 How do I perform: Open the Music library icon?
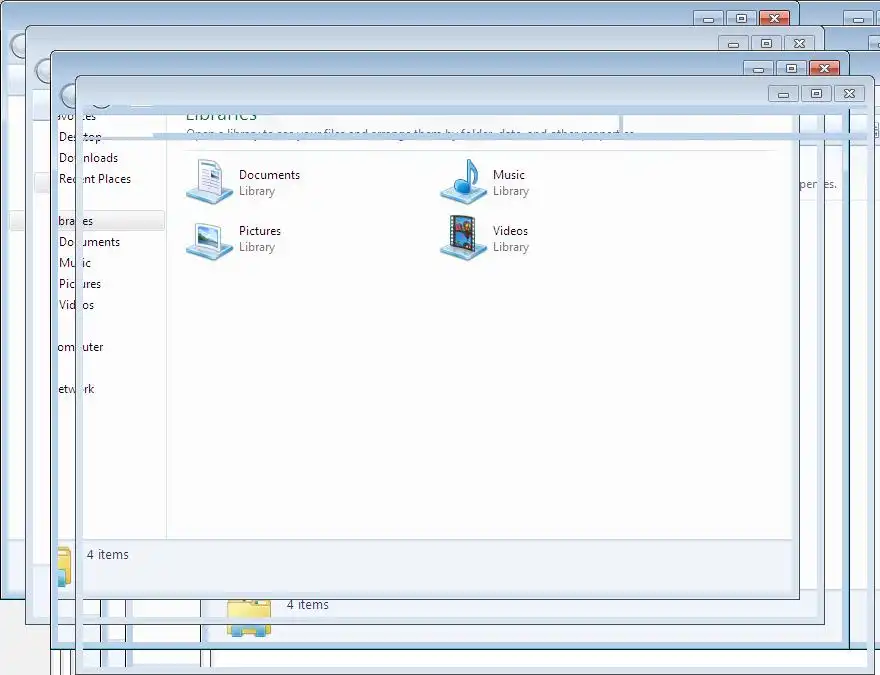(463, 181)
